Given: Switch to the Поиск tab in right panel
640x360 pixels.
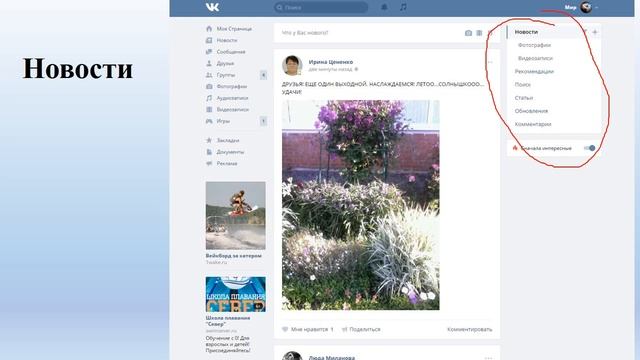Looking at the screenshot, I should click(x=522, y=84).
